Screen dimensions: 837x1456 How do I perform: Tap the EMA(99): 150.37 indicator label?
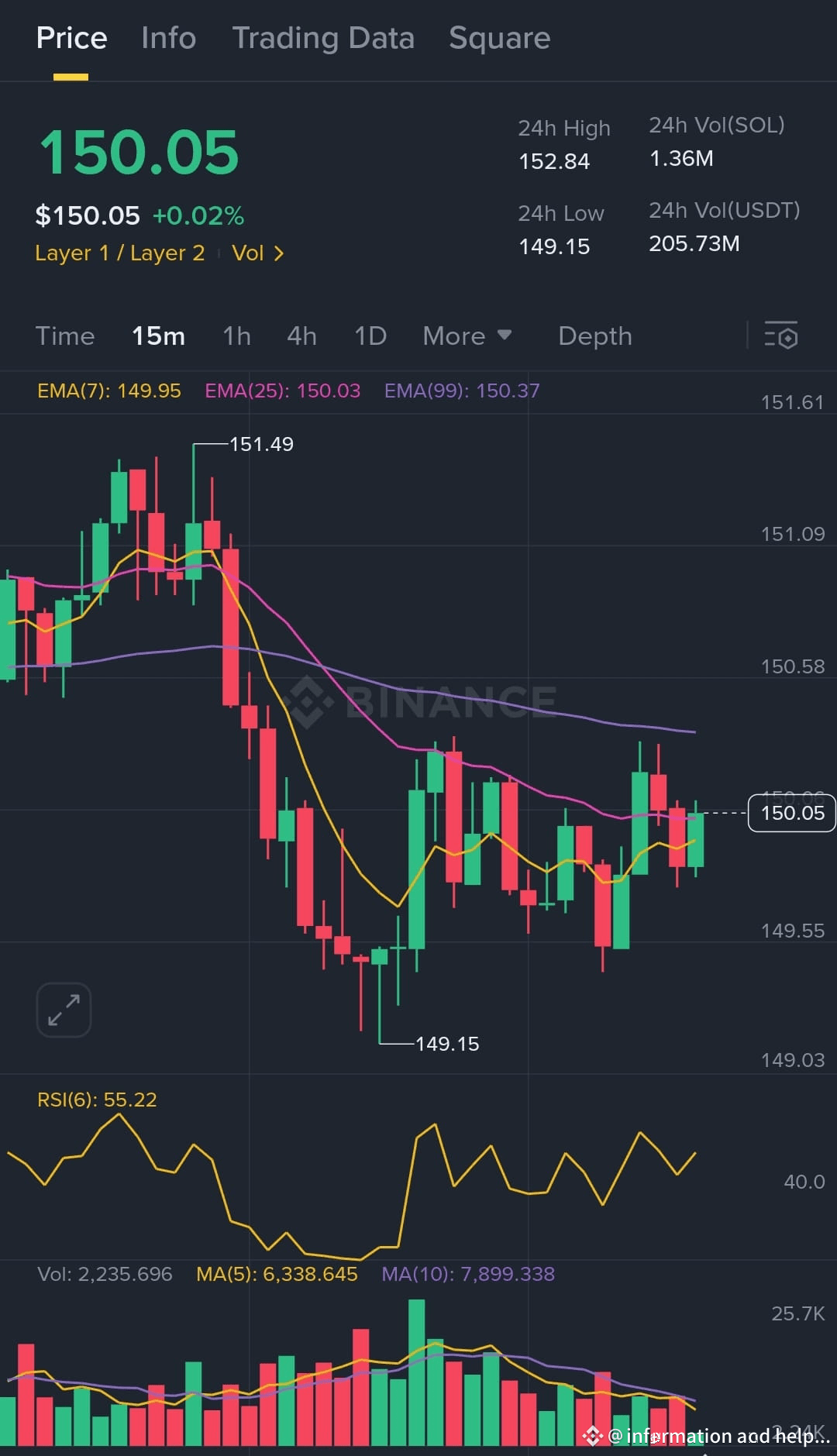(x=462, y=391)
